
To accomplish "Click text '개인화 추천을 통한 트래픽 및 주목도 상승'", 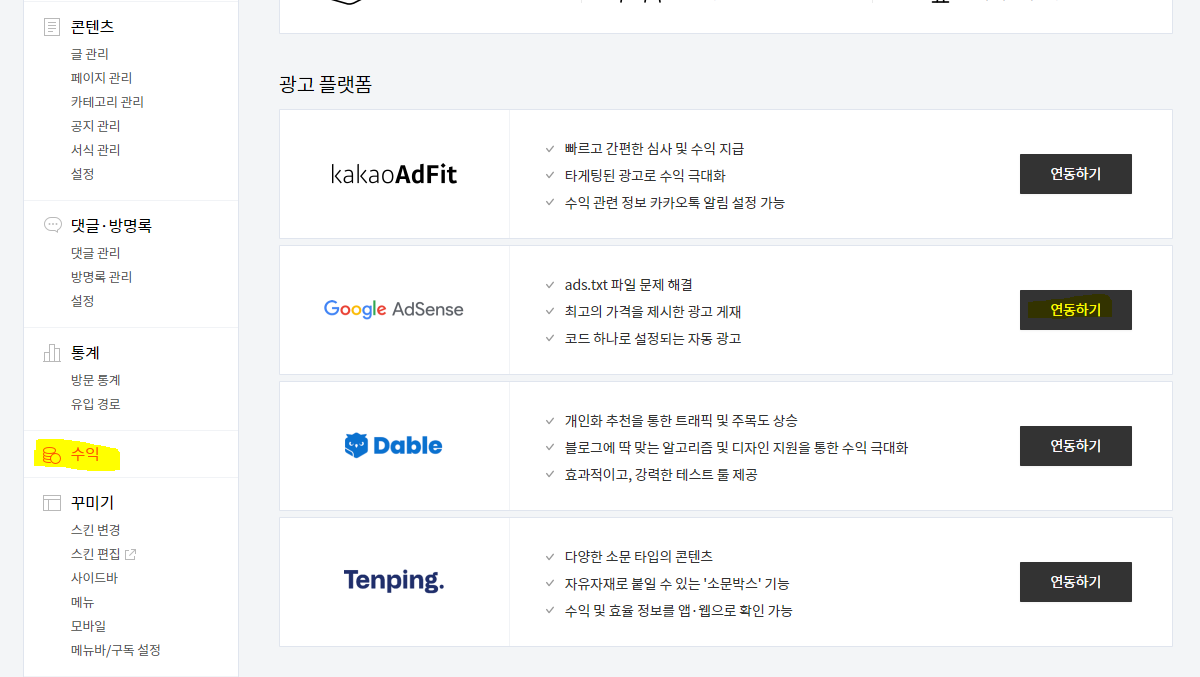I will click(x=681, y=421).
